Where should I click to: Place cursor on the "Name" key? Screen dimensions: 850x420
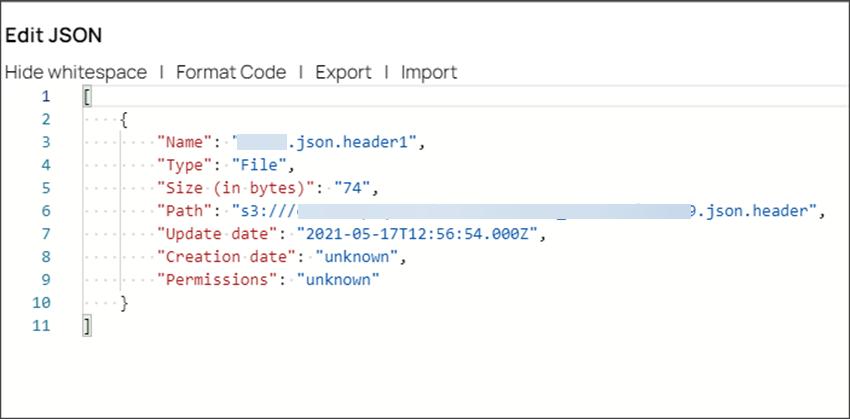point(185,142)
